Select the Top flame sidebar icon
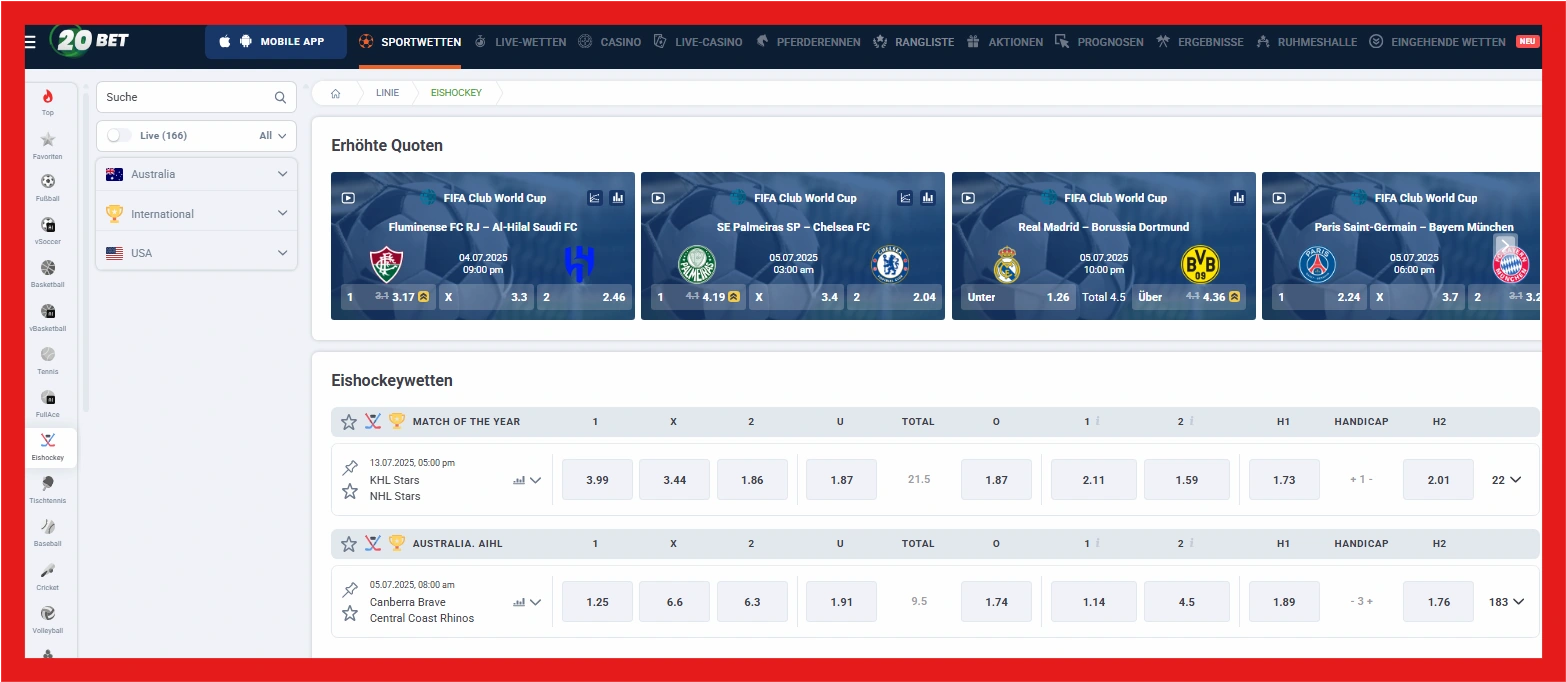 [48, 101]
